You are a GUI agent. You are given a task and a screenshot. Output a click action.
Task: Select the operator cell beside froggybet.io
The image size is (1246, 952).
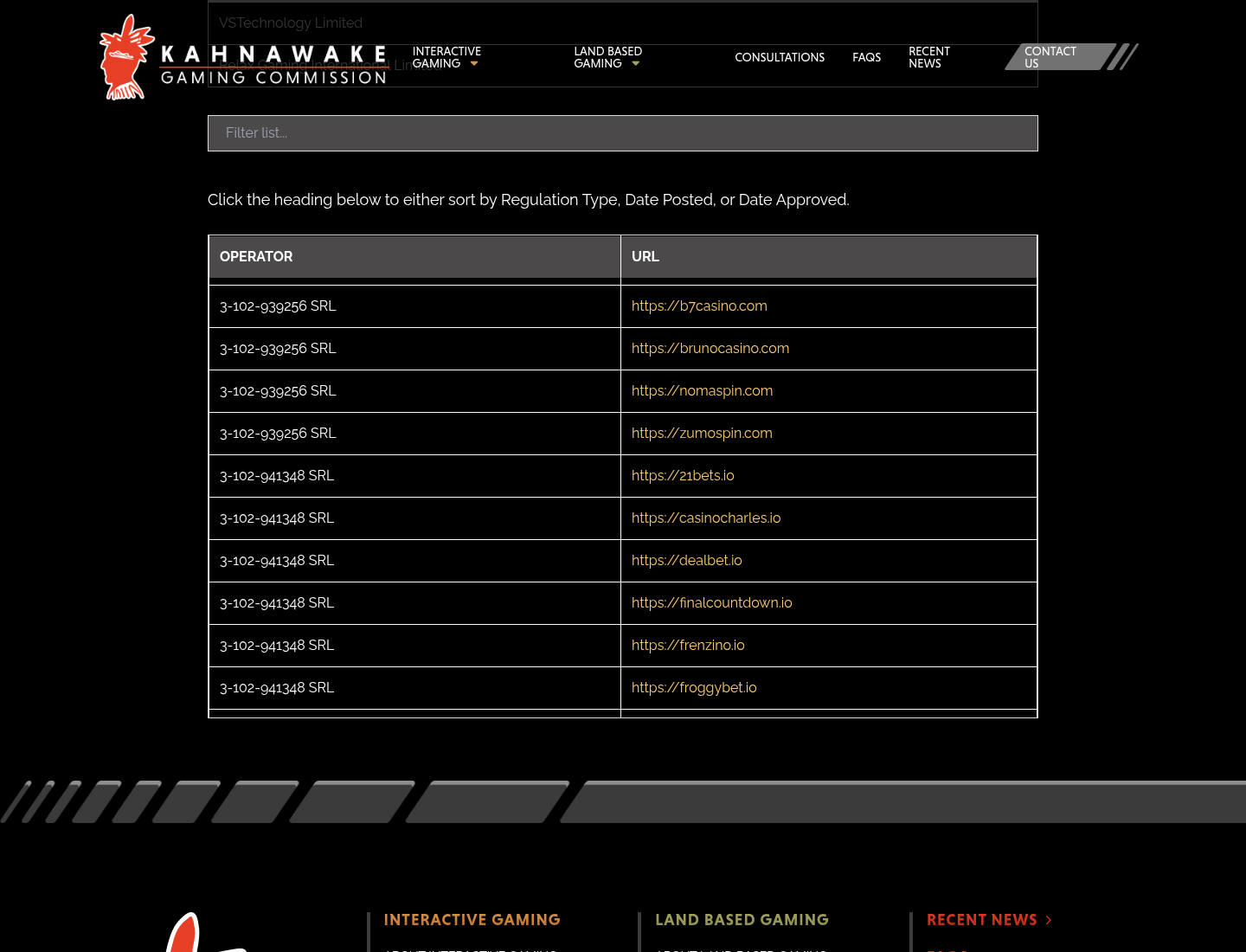coord(414,688)
